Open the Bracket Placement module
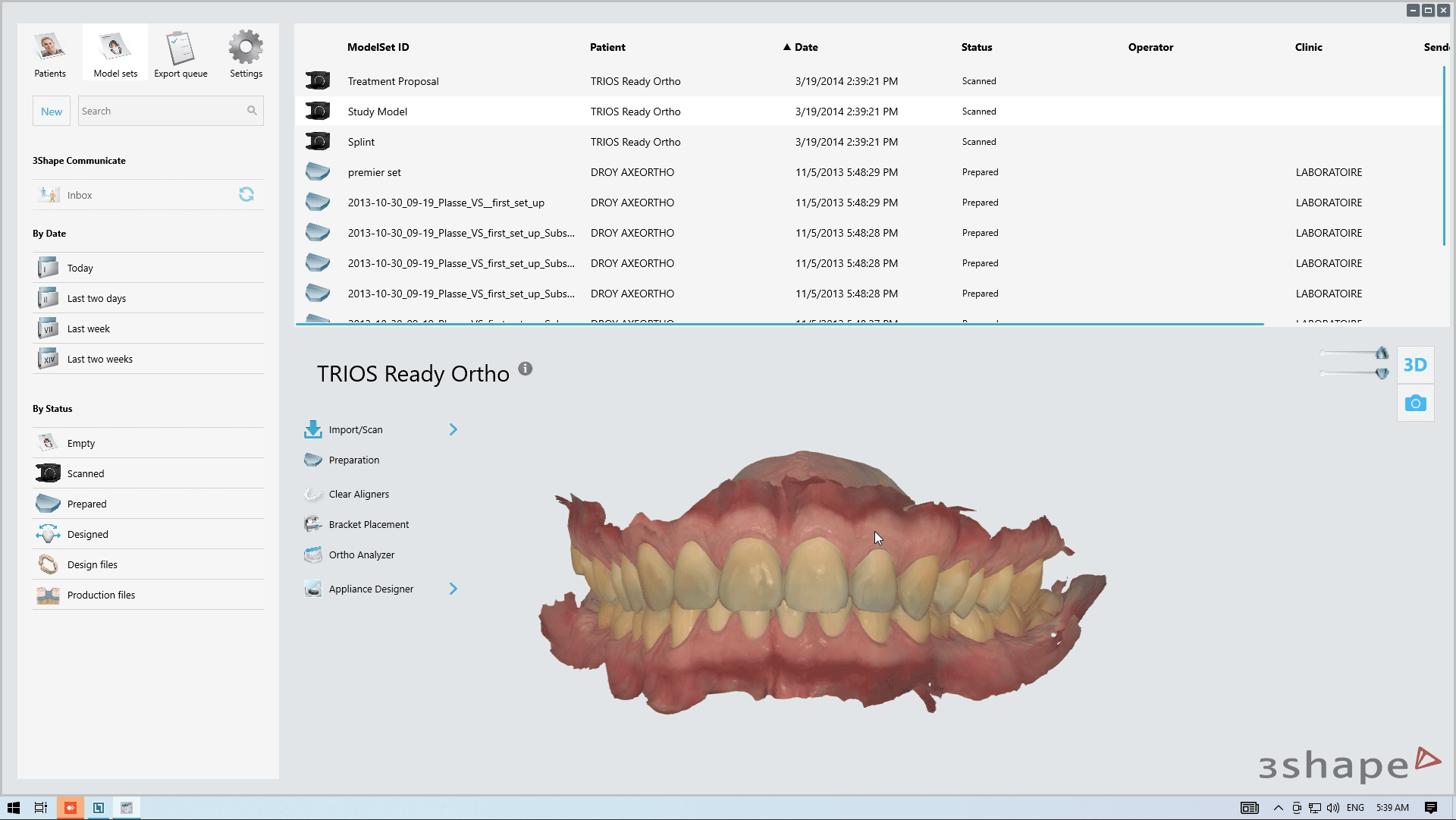 point(368,525)
